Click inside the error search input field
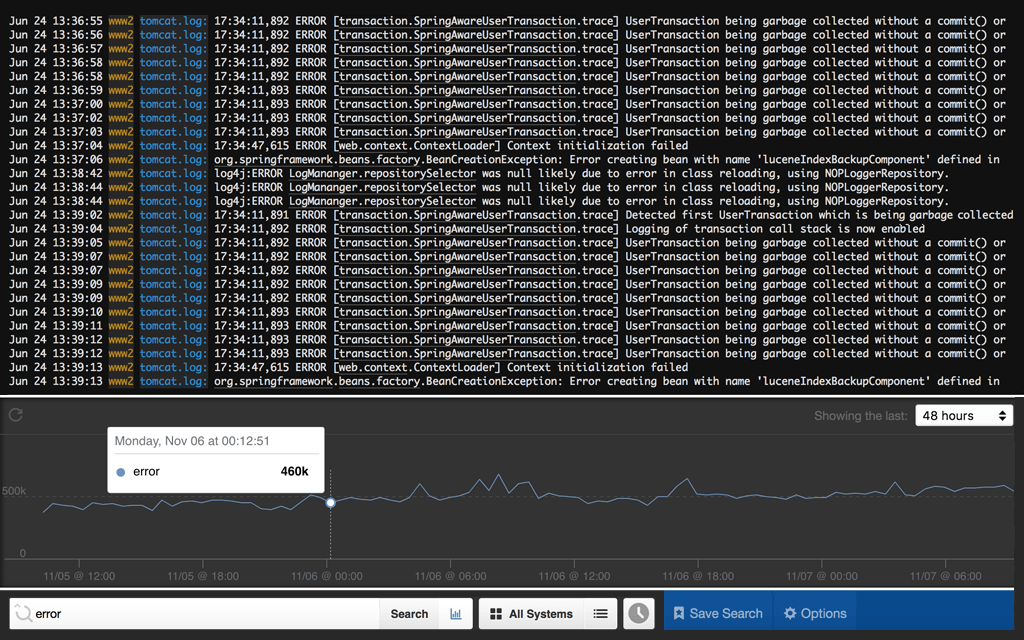This screenshot has height=640, width=1024. [x=200, y=613]
